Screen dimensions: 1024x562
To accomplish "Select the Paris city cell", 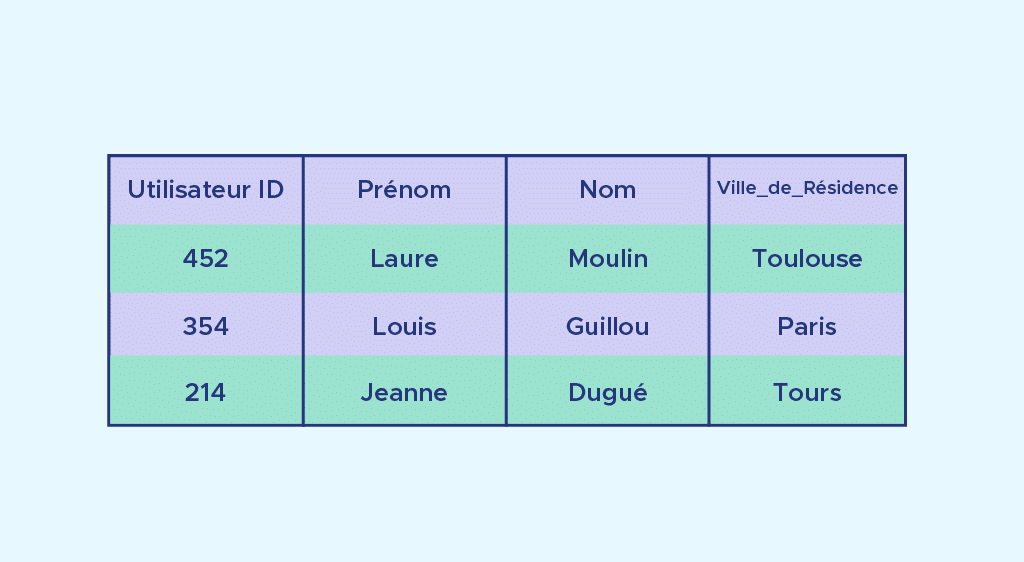I will click(x=807, y=327).
